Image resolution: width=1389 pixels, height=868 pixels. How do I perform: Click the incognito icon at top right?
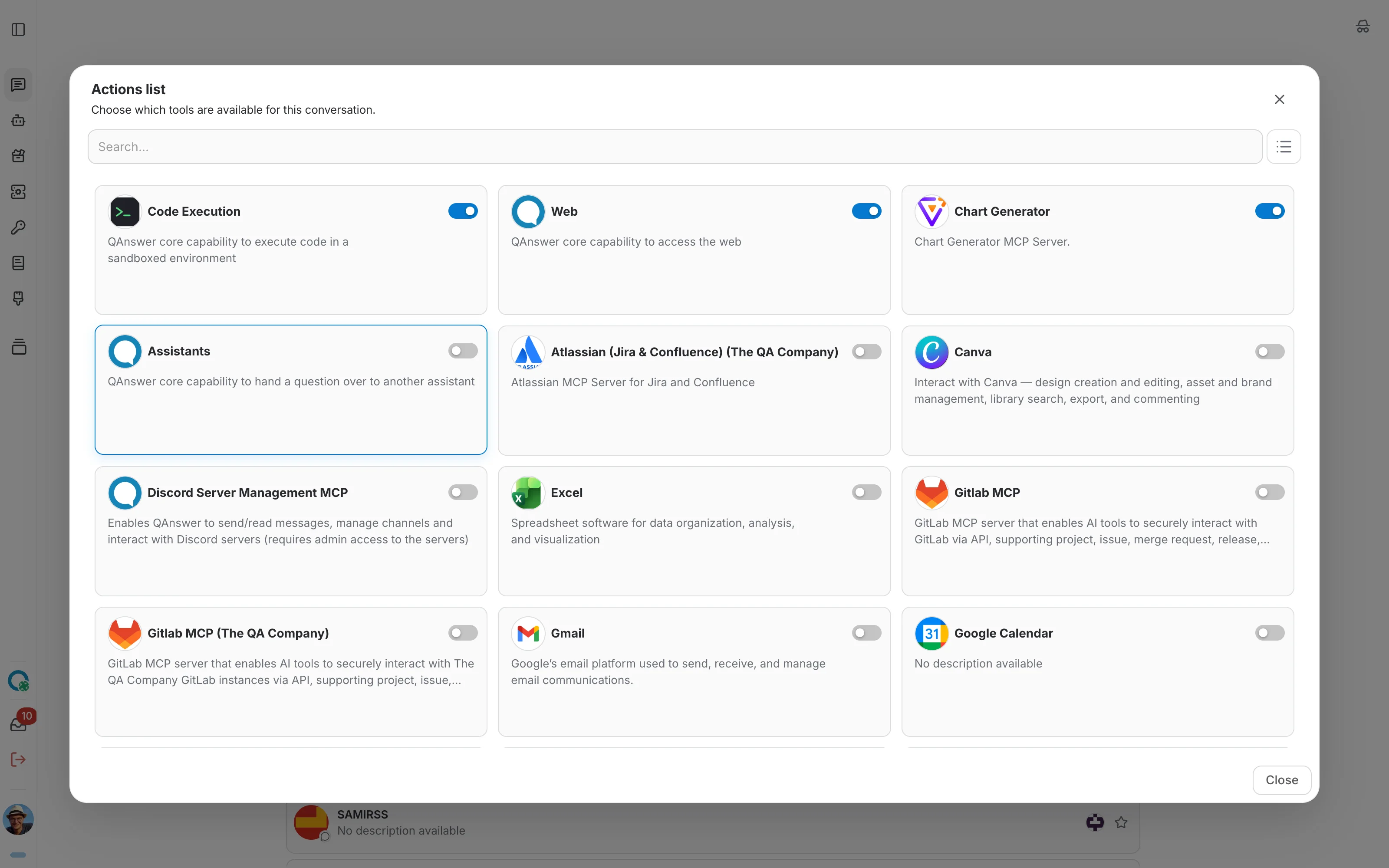click(x=1363, y=26)
